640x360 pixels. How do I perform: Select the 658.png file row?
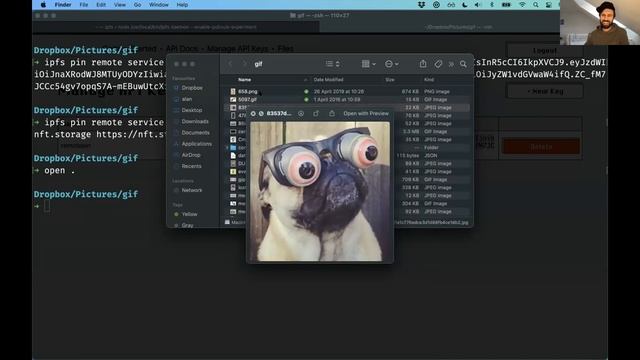click(x=347, y=91)
